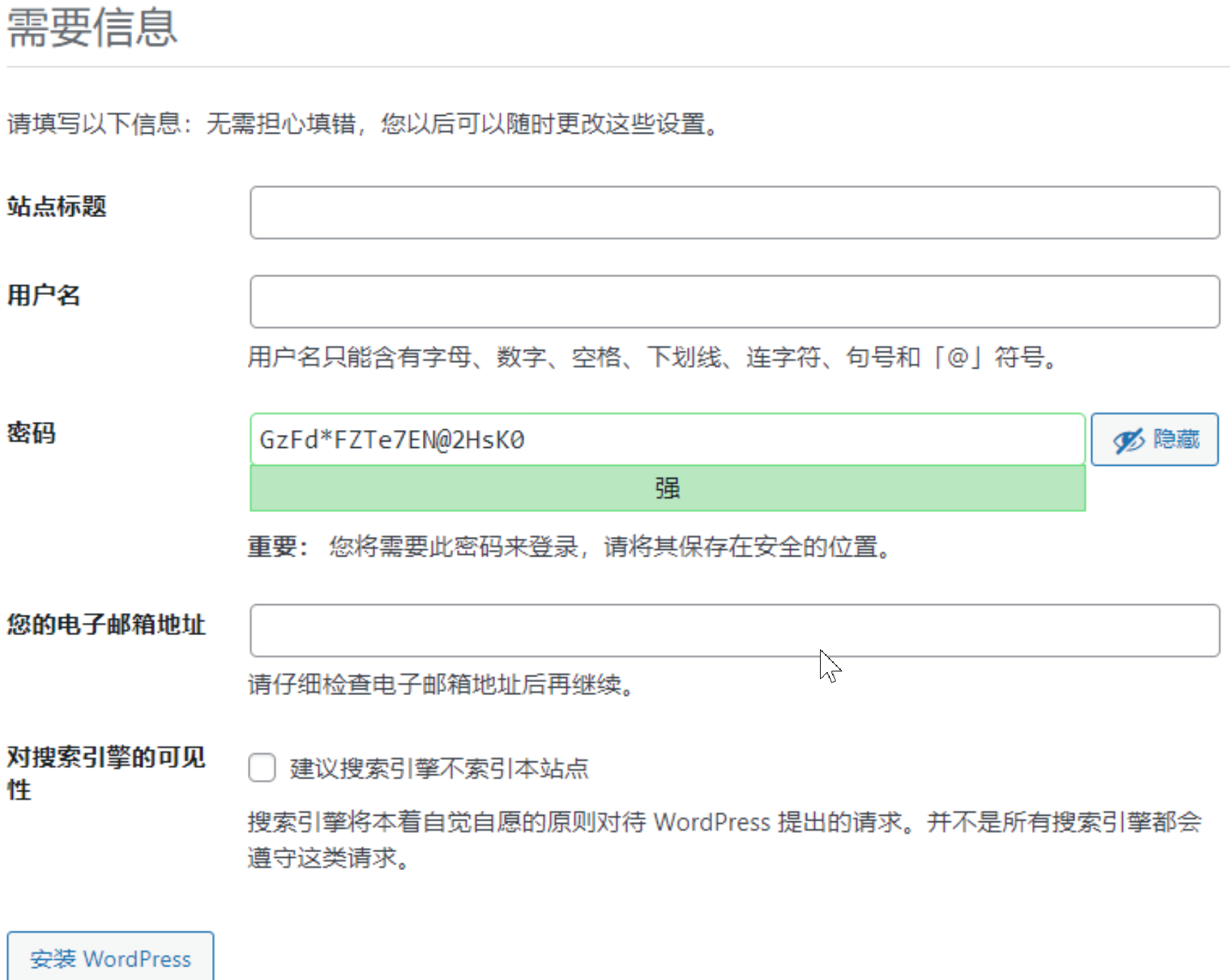
Task: Click the username allowed-characters hint text
Action: 652,356
